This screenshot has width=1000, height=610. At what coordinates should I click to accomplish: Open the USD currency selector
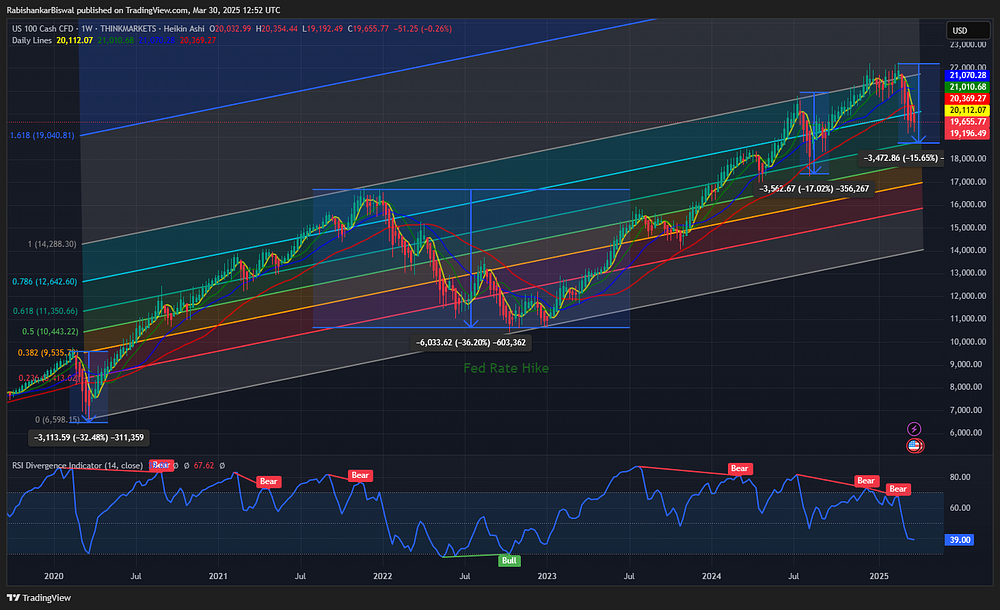pos(959,30)
